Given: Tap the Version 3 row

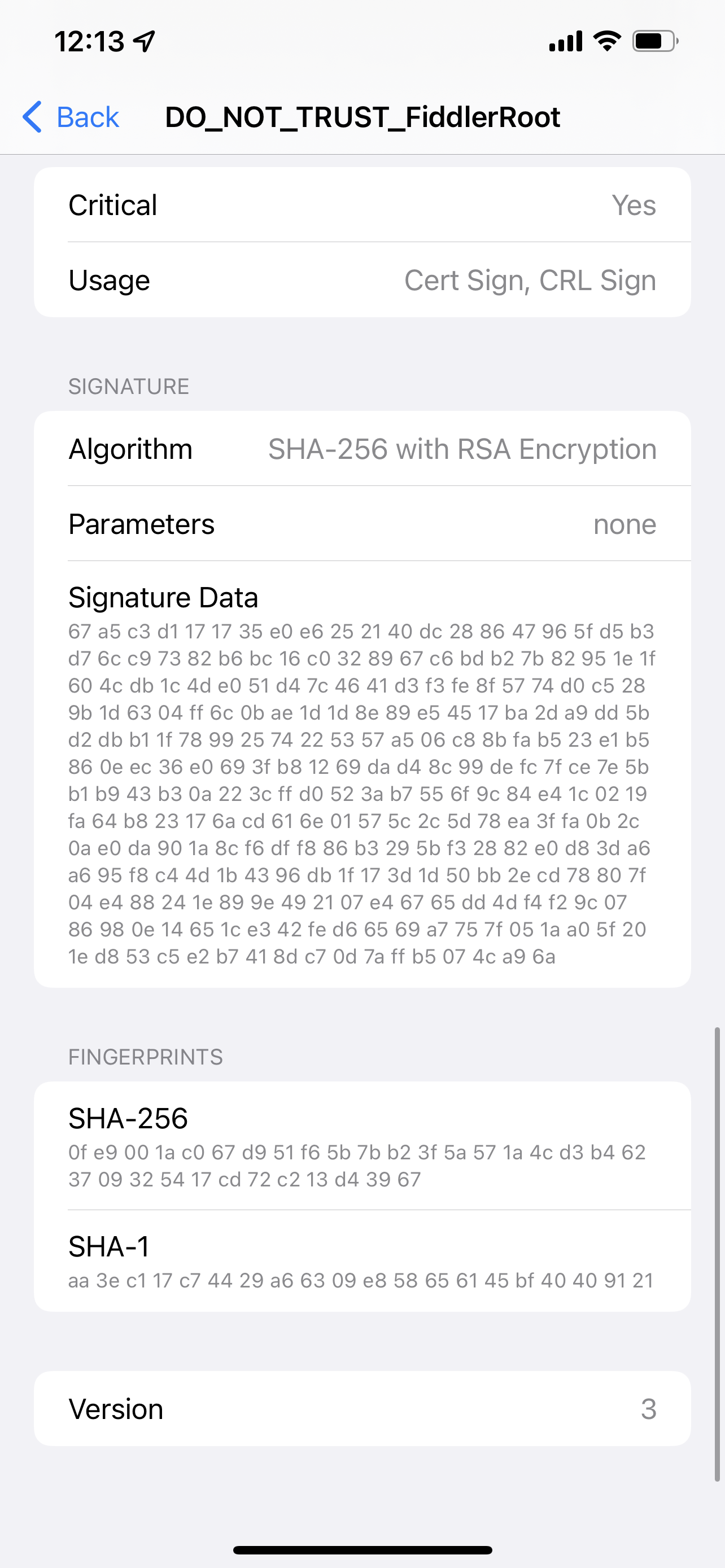Looking at the screenshot, I should point(362,1408).
